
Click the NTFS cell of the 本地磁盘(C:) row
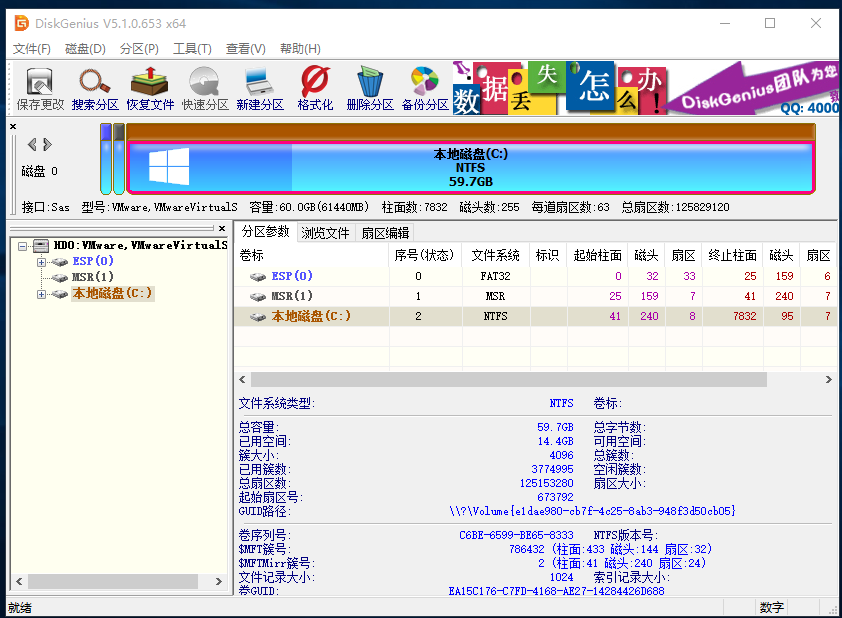(x=496, y=316)
